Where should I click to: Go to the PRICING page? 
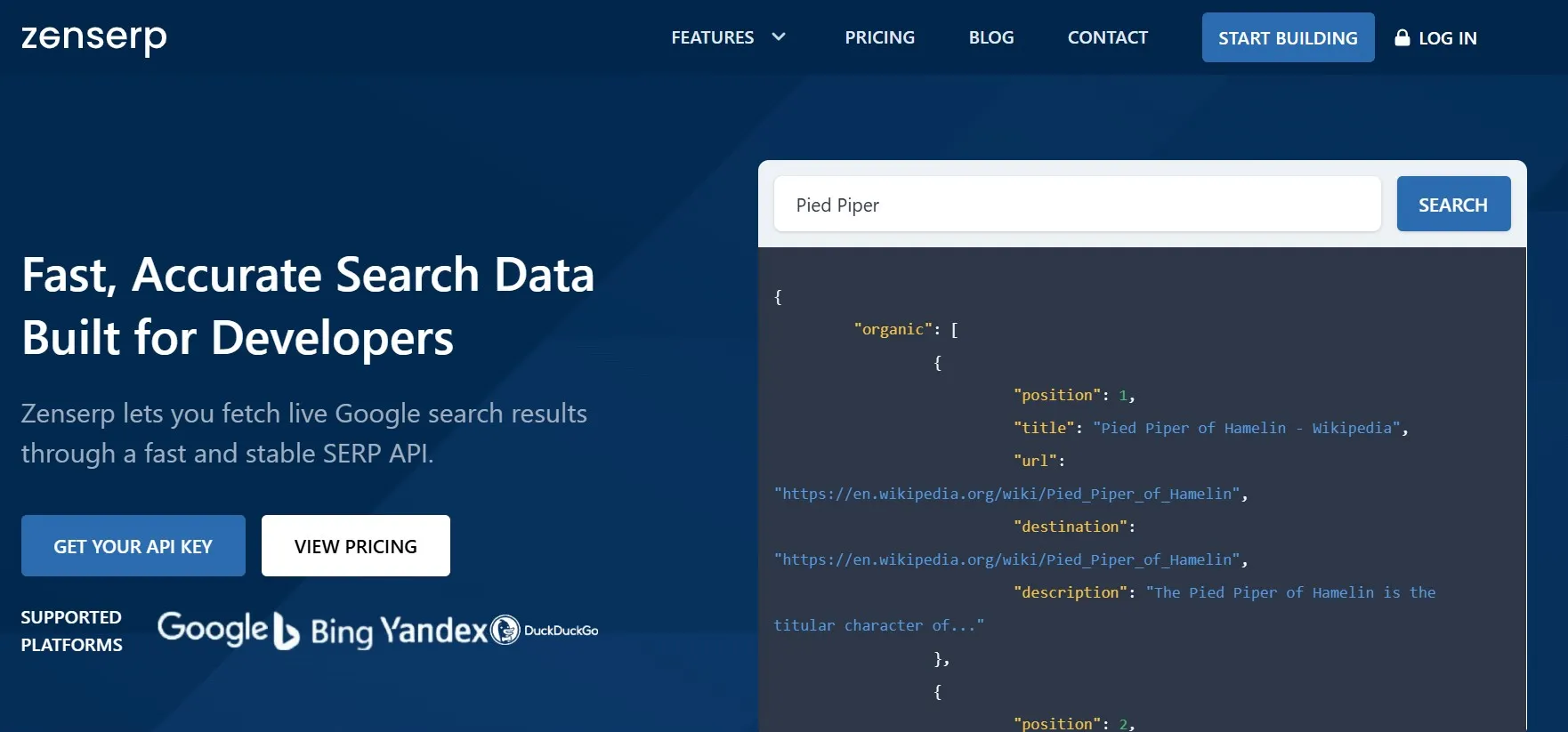(x=879, y=37)
